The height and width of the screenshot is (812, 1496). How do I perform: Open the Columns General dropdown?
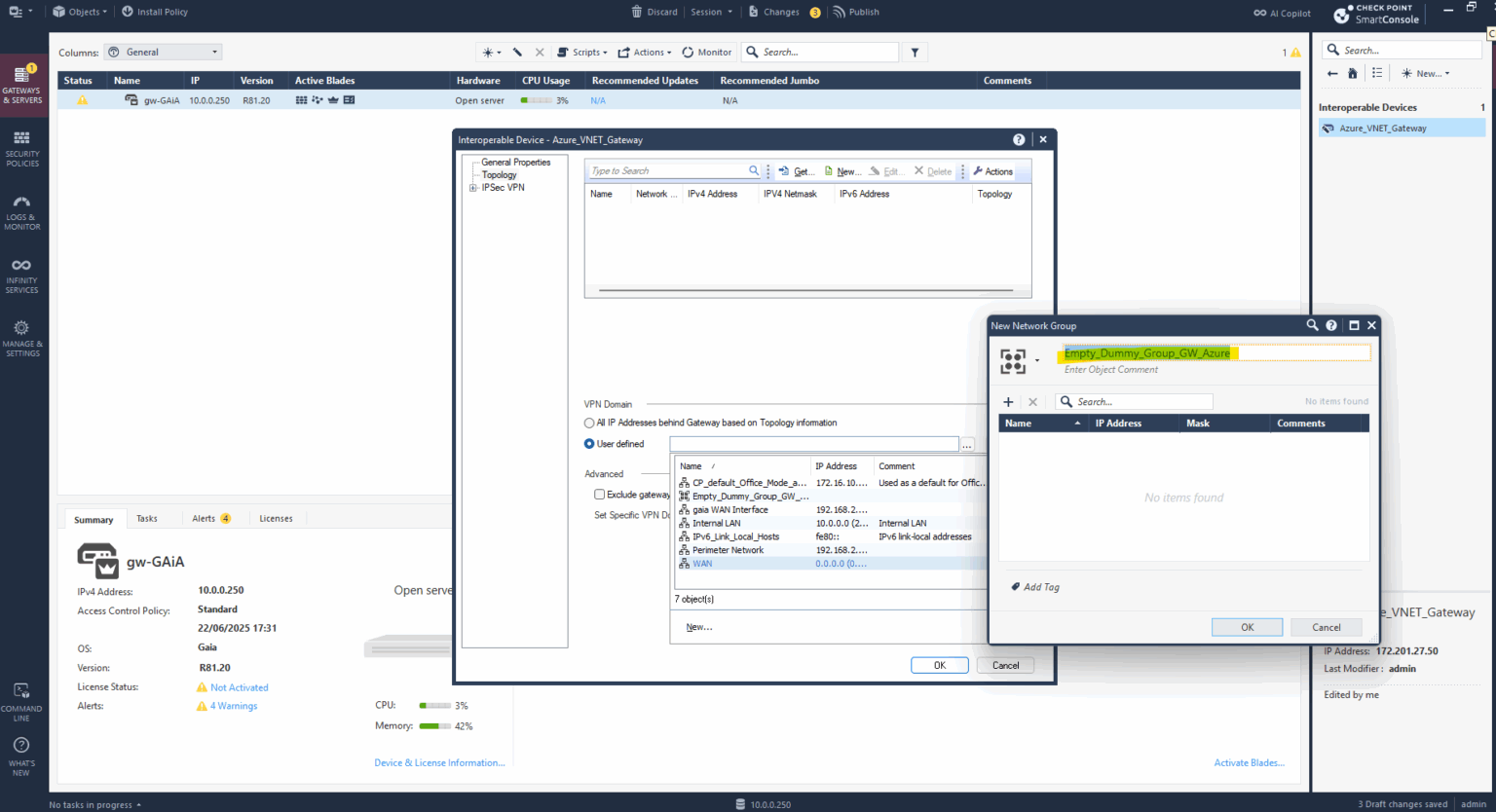pos(163,52)
